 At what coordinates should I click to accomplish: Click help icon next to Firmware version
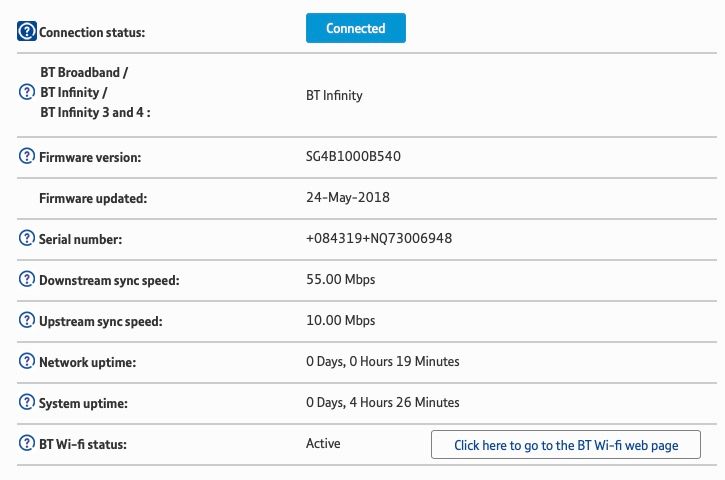pyautogui.click(x=27, y=157)
